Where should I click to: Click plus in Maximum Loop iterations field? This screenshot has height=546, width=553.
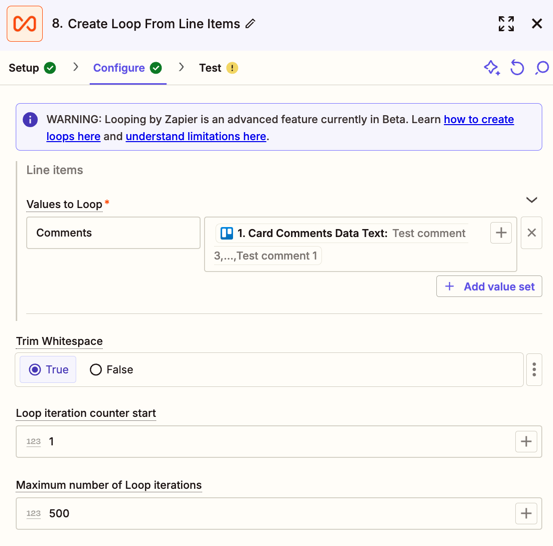pyautogui.click(x=526, y=513)
